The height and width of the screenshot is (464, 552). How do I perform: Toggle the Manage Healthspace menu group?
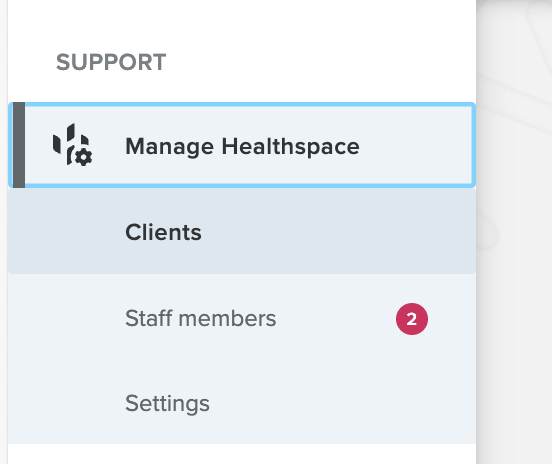pos(242,145)
